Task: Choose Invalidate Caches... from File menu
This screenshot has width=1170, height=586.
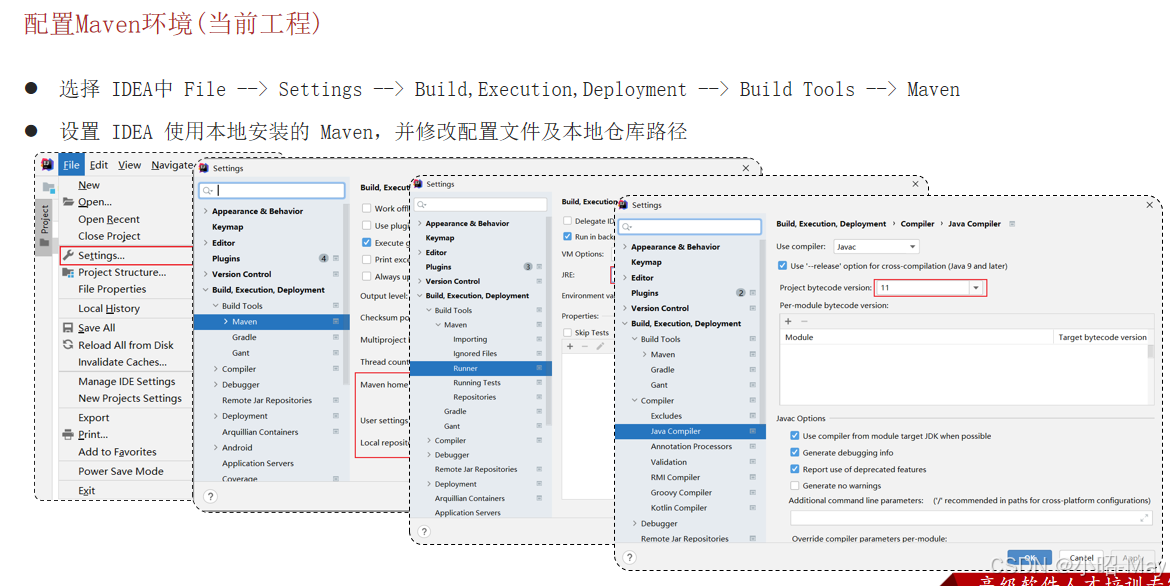Action: (x=122, y=362)
